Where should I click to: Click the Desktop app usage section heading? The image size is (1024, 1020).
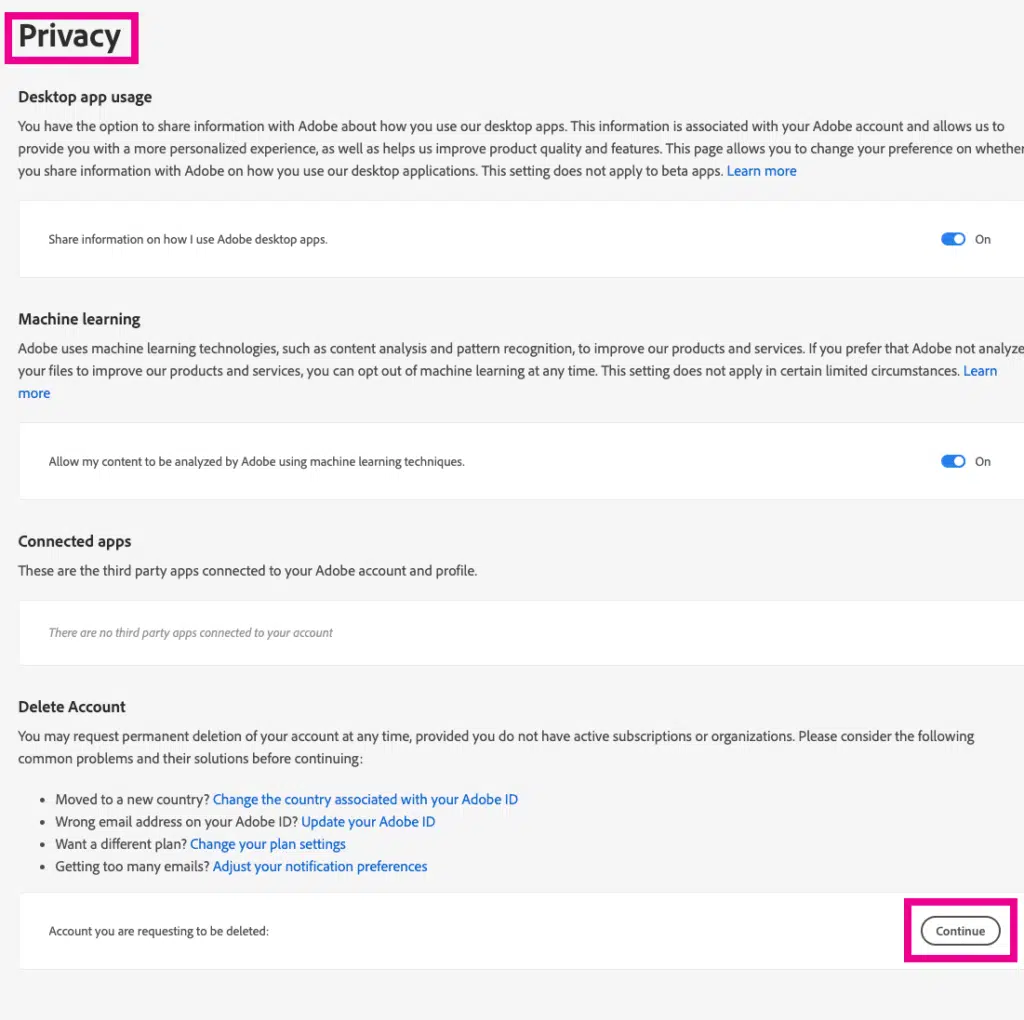pos(85,97)
